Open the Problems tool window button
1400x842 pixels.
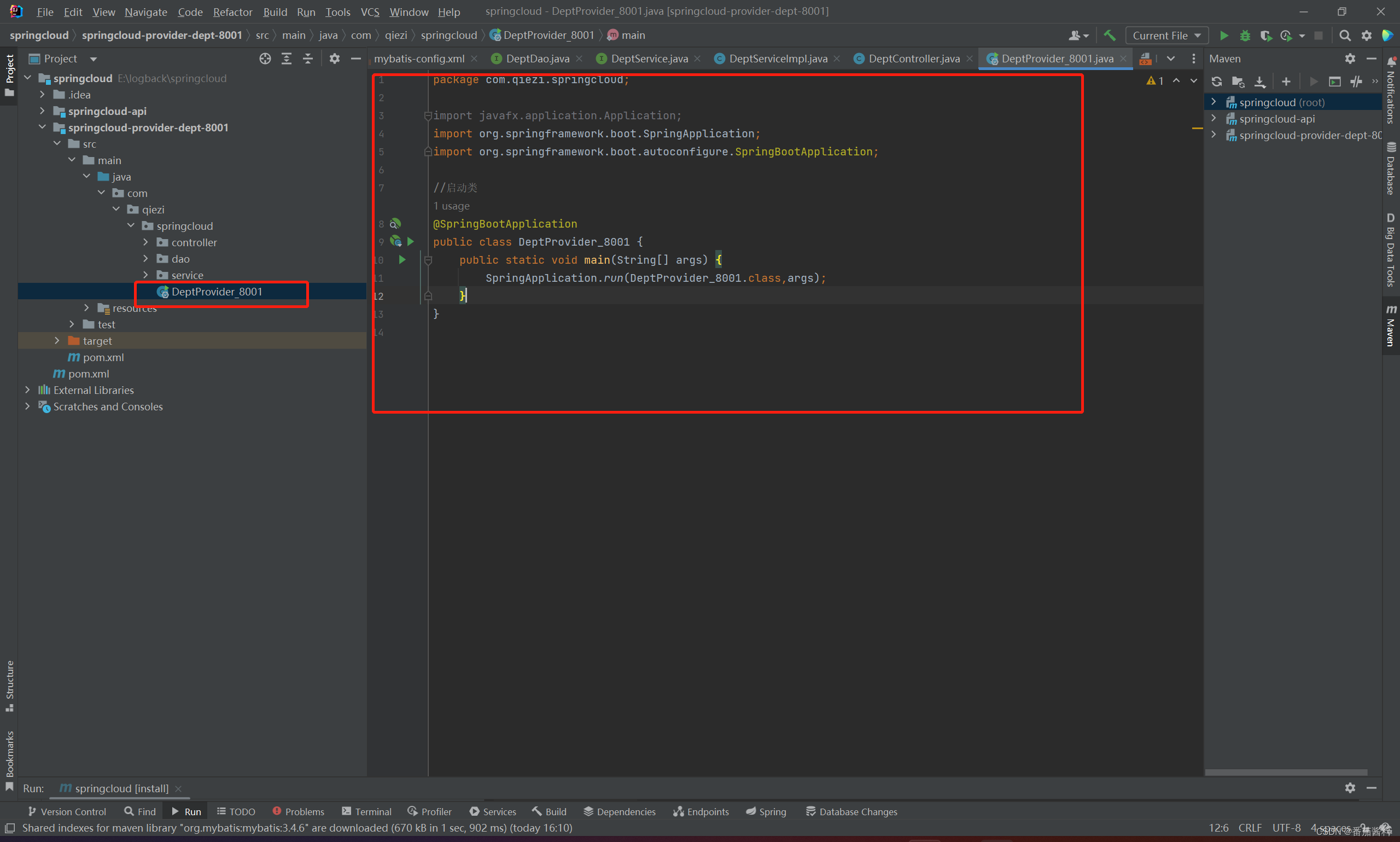(298, 811)
